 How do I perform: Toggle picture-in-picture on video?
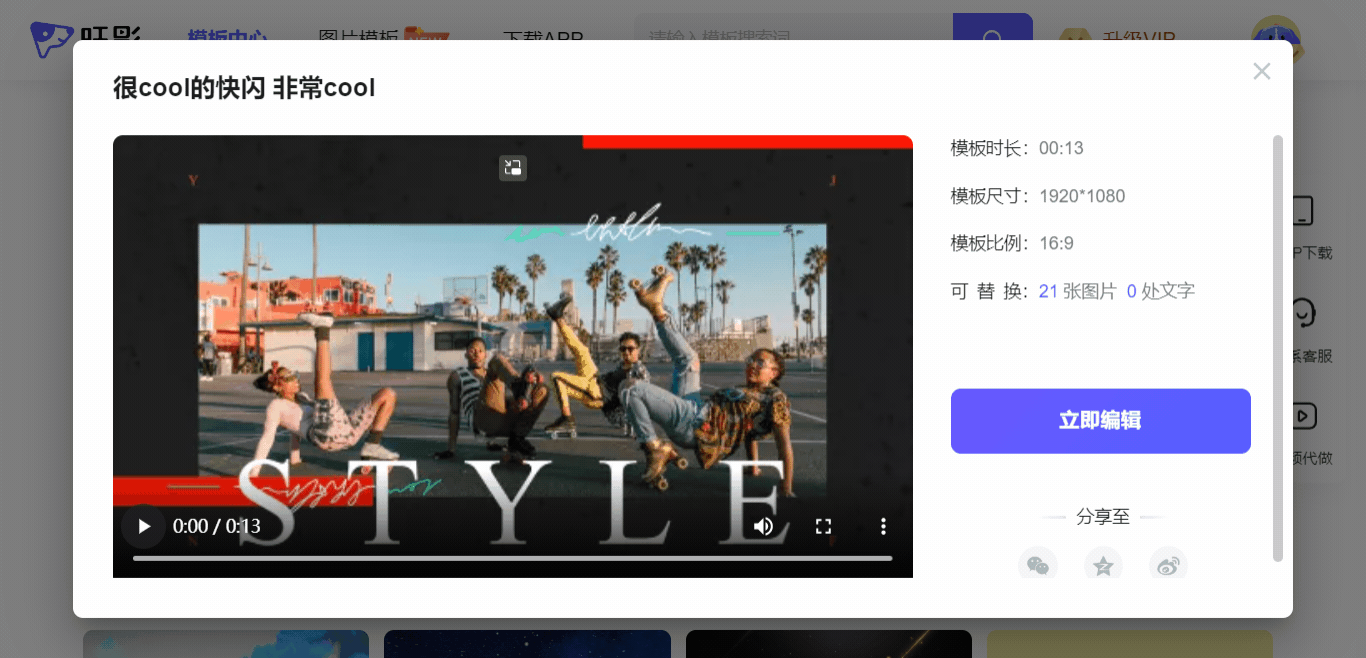click(513, 168)
